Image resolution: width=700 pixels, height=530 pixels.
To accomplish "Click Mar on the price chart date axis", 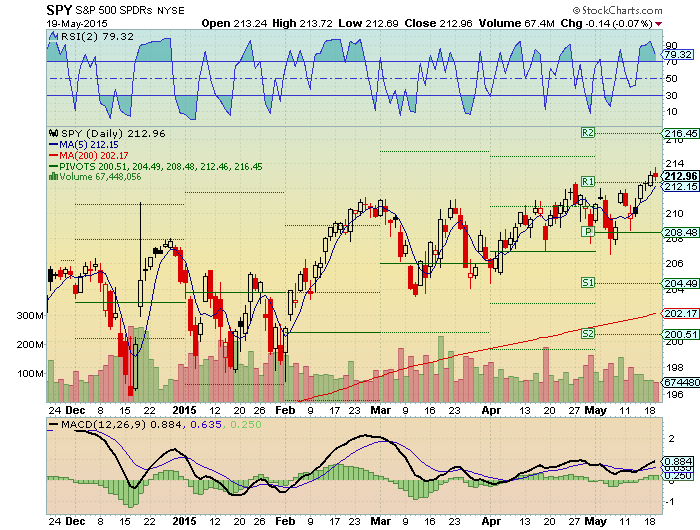I will point(381,410).
